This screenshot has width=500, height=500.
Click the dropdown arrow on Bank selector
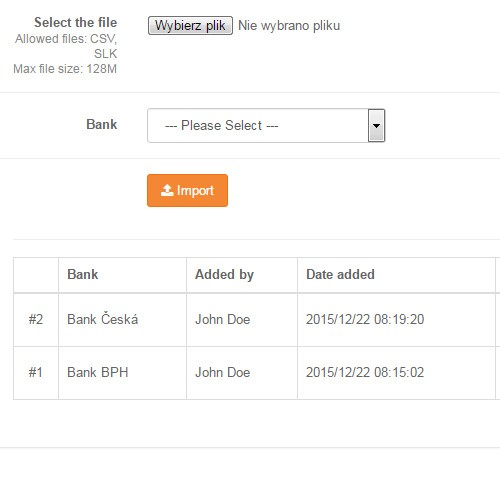tap(377, 125)
